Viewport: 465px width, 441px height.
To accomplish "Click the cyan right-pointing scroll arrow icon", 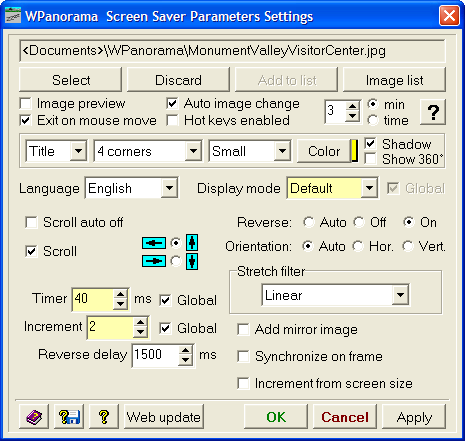I will pos(154,261).
